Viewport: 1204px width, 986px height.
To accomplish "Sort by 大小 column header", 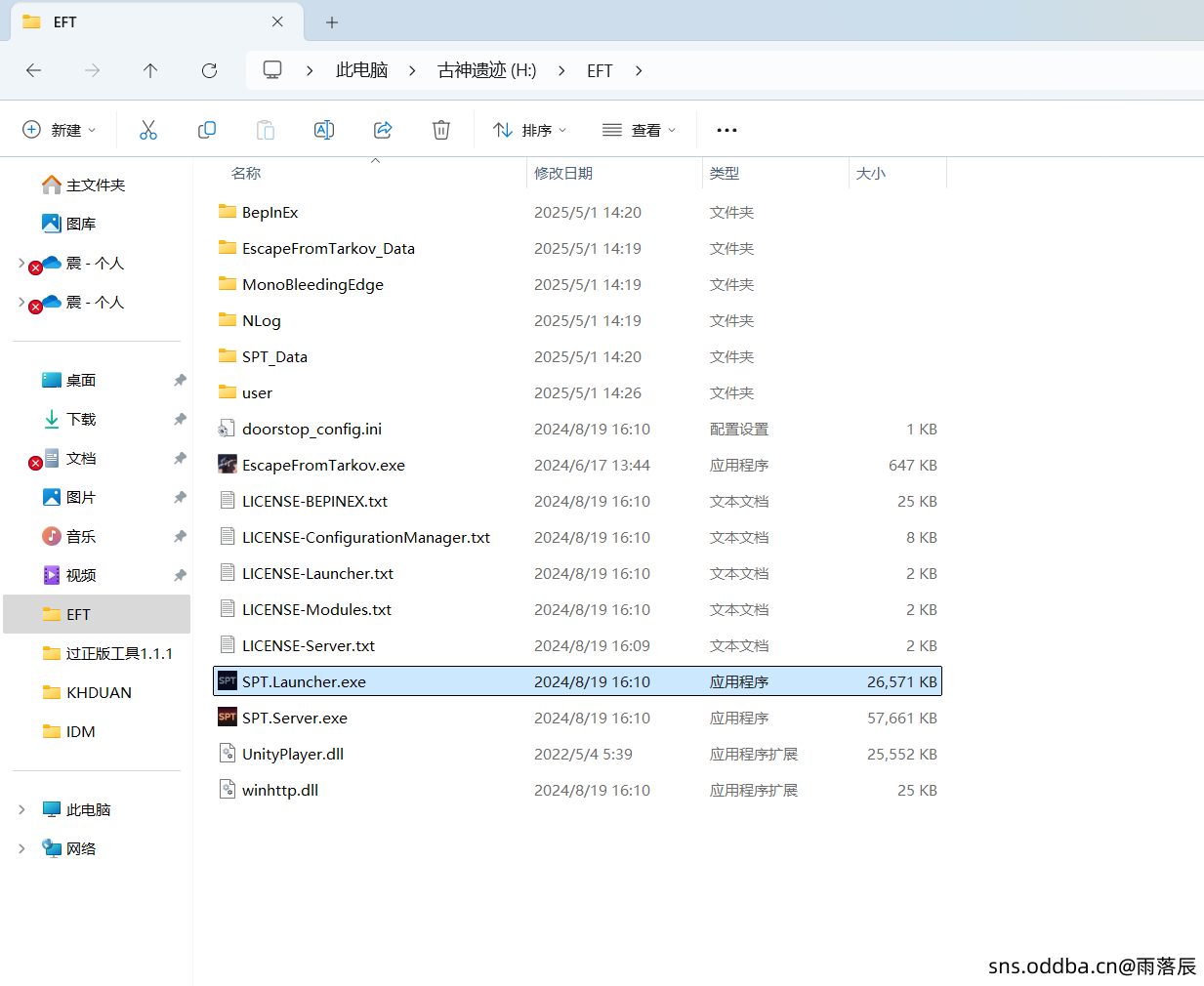I will (x=897, y=173).
